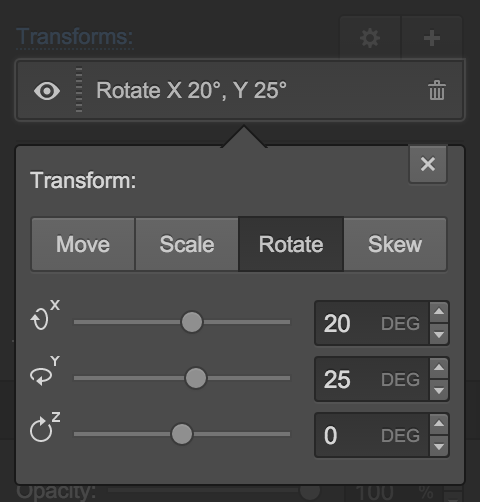Delete the Rotate transform with trash icon

click(x=437, y=90)
